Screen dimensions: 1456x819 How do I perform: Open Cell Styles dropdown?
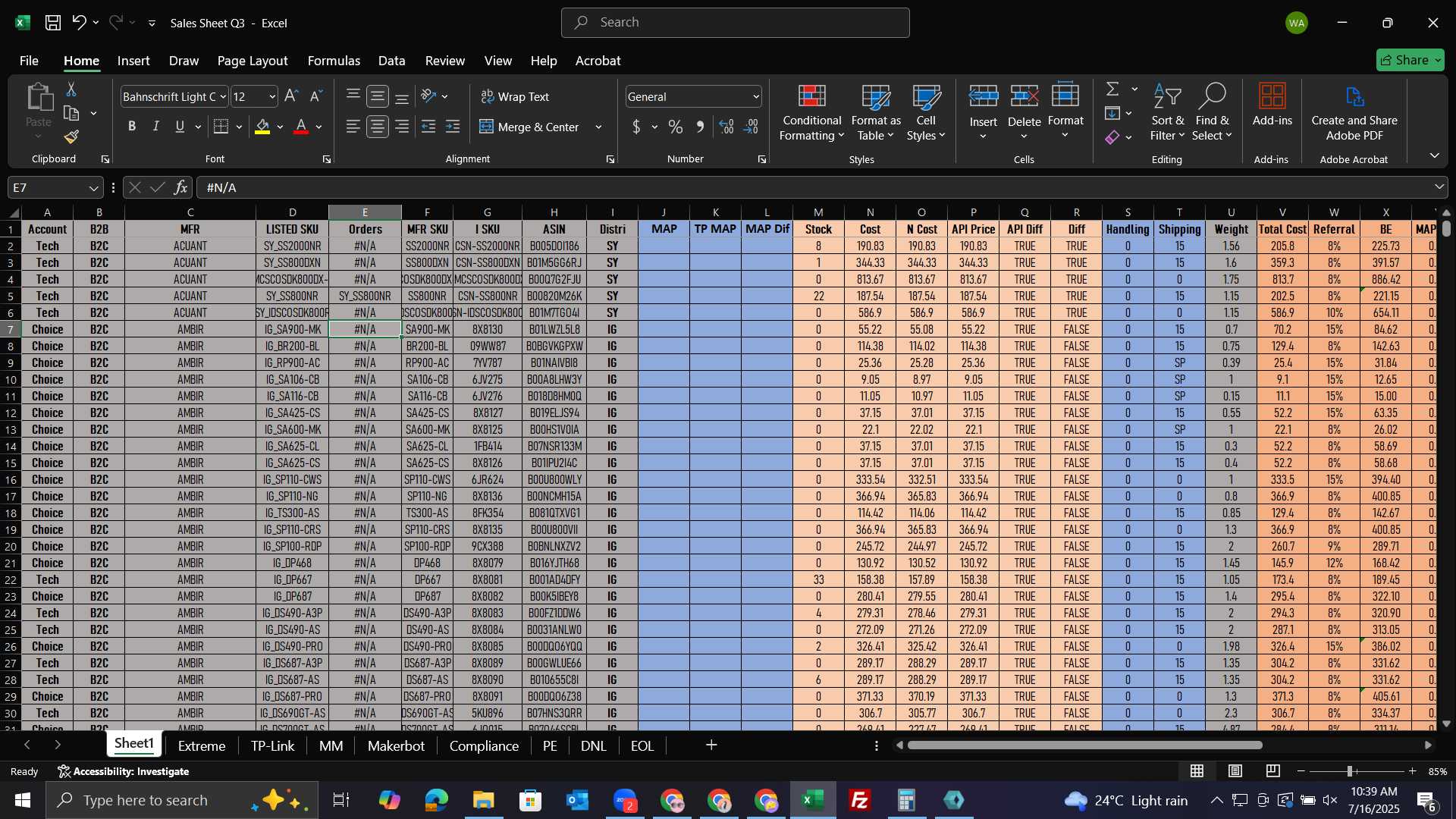926,112
